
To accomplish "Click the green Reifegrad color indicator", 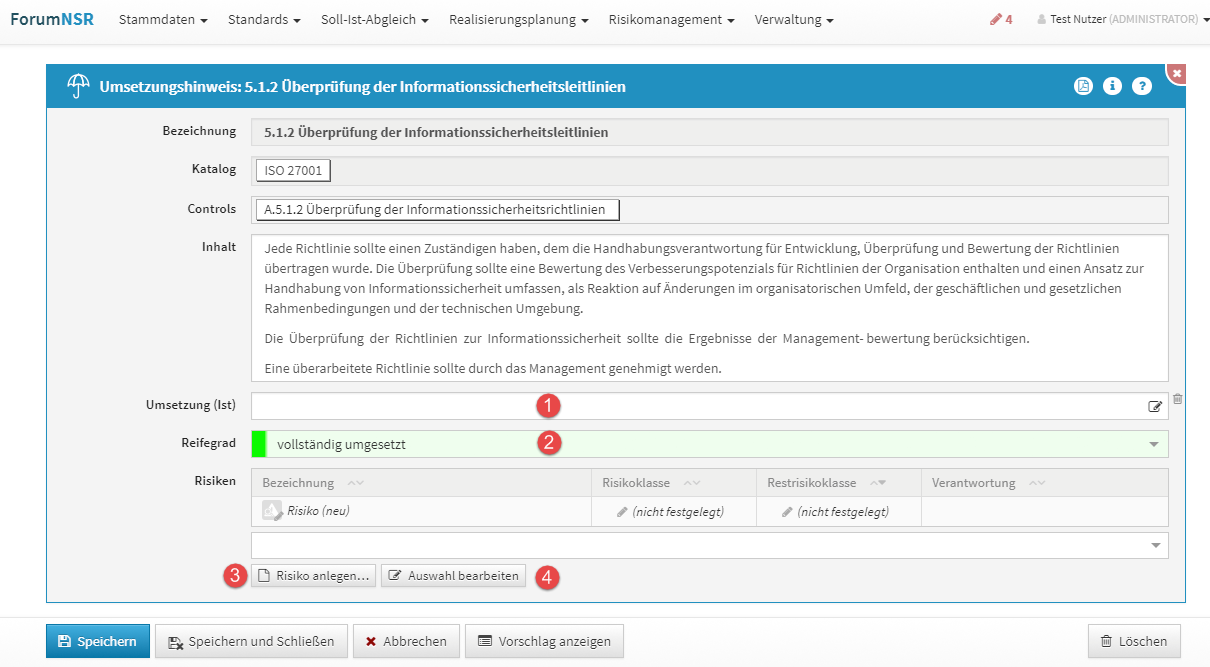I will tap(259, 444).
